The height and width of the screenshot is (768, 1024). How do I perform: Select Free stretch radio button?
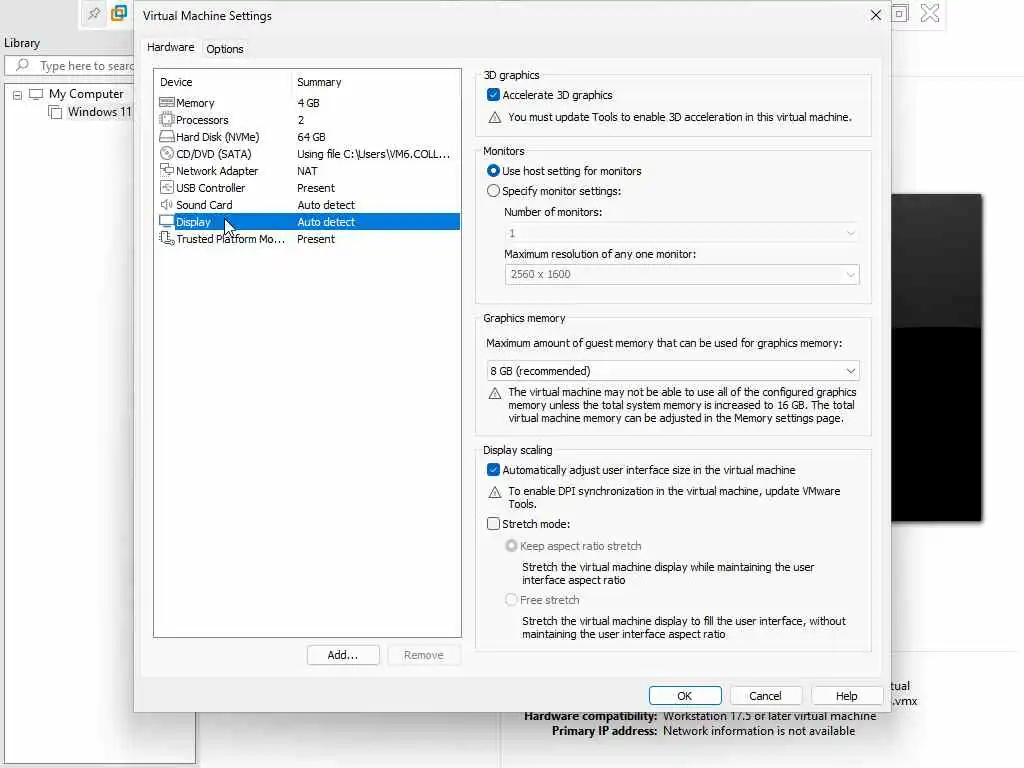511,600
